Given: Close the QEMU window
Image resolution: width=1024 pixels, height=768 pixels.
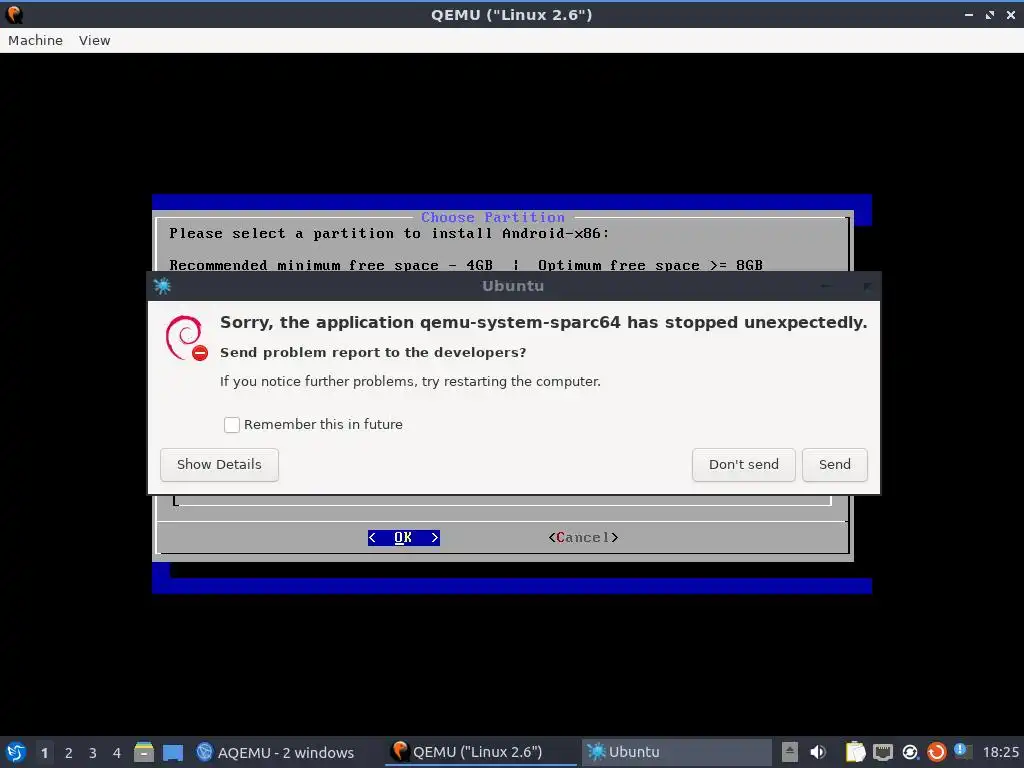Looking at the screenshot, I should pos(1011,14).
